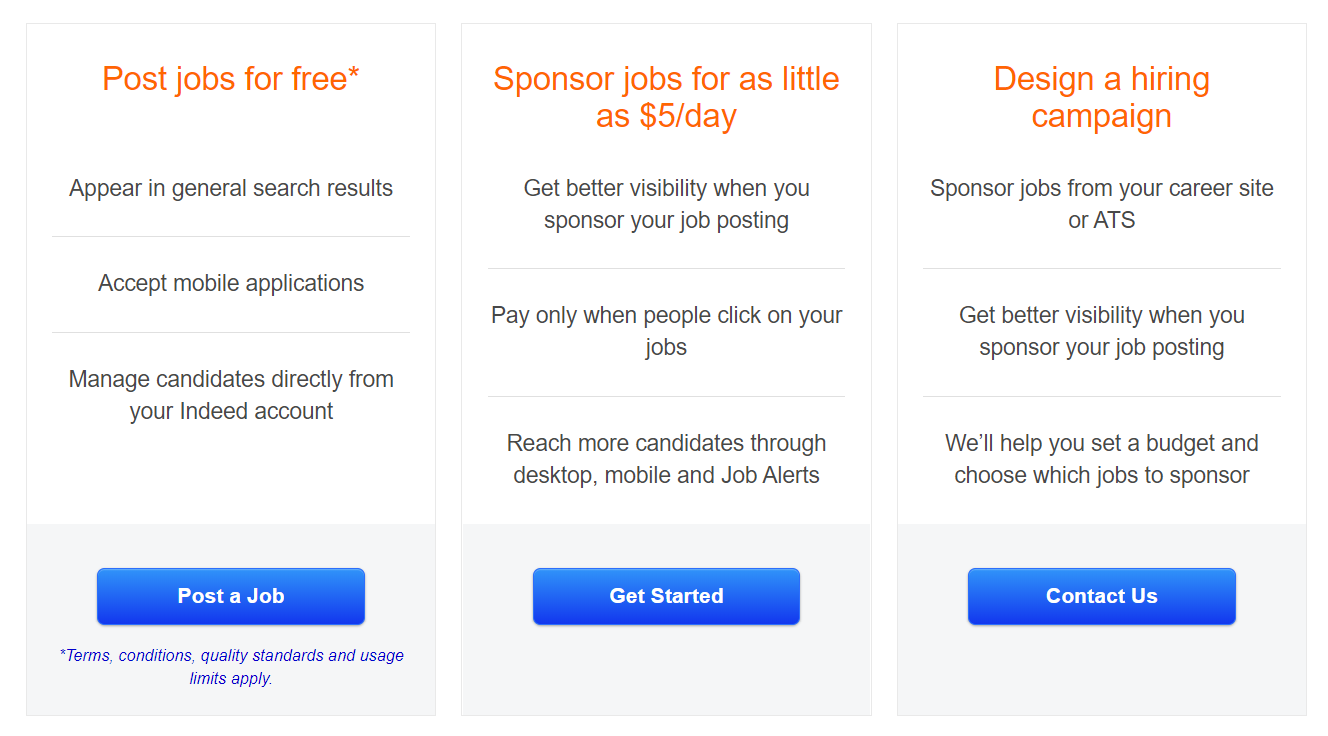Click 'Manage candidates directly from' feature text

tap(231, 379)
